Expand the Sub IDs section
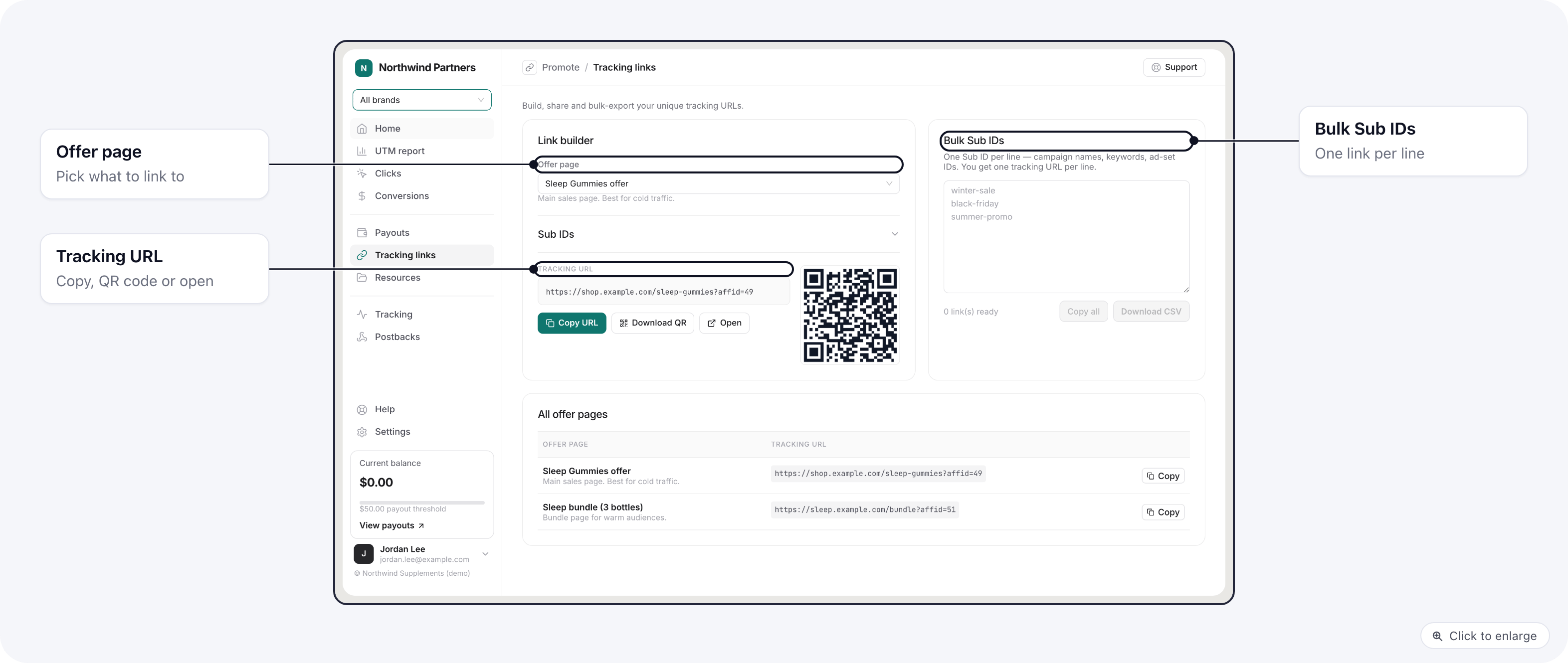Viewport: 1568px width, 663px height. [718, 234]
